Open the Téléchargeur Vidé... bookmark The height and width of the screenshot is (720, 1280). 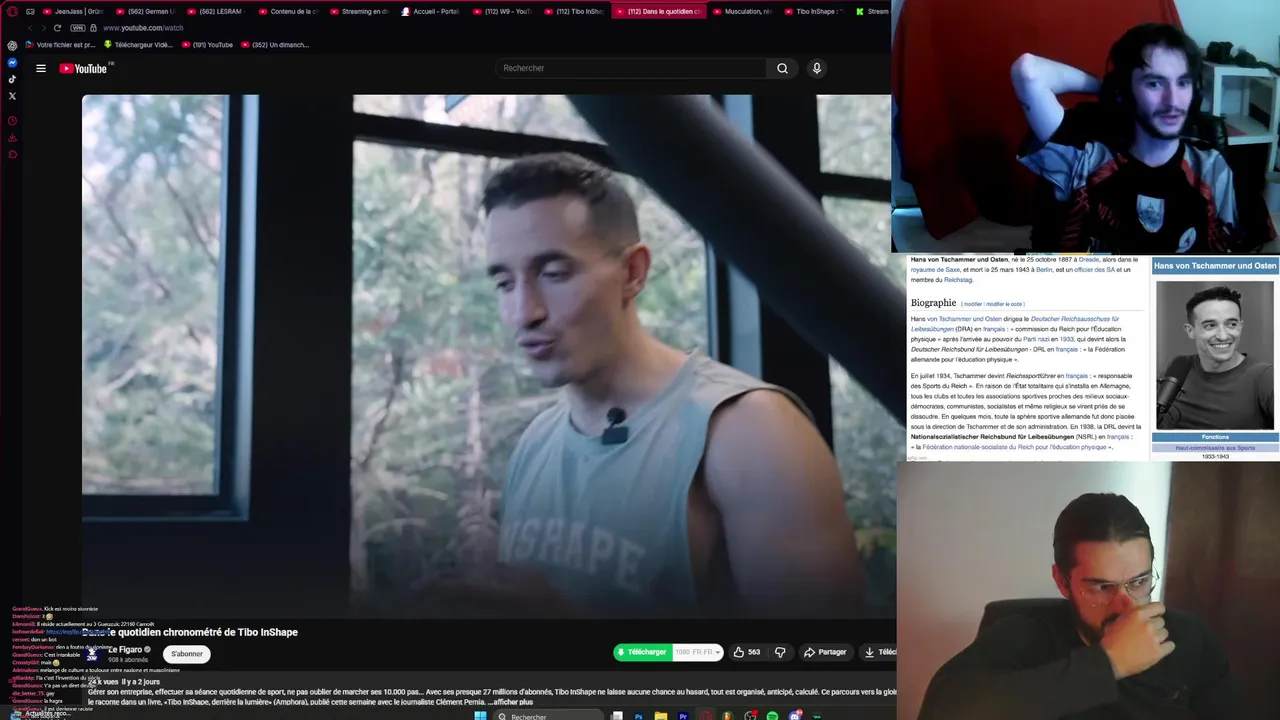click(x=137, y=45)
